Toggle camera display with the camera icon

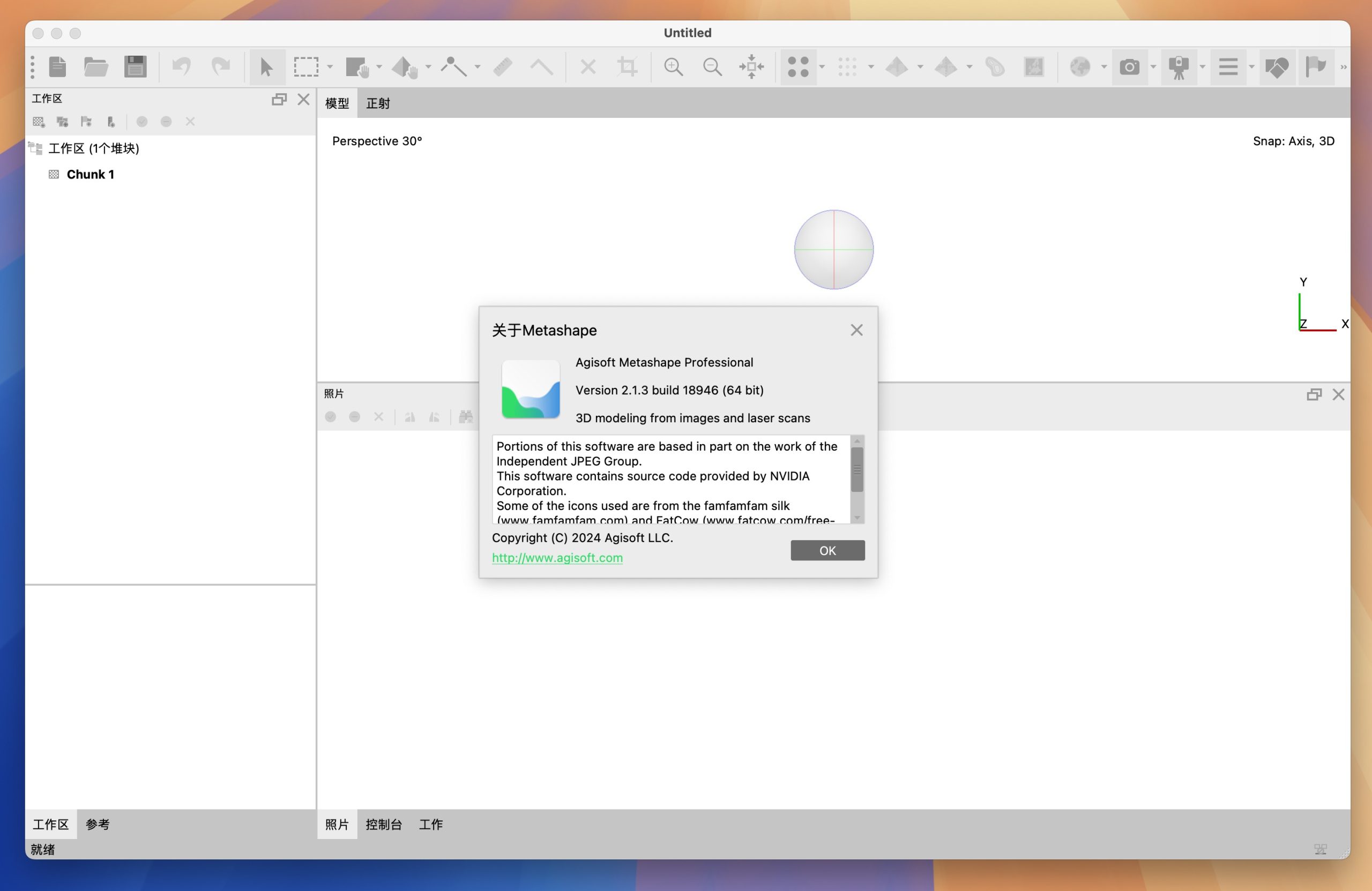coord(1129,67)
